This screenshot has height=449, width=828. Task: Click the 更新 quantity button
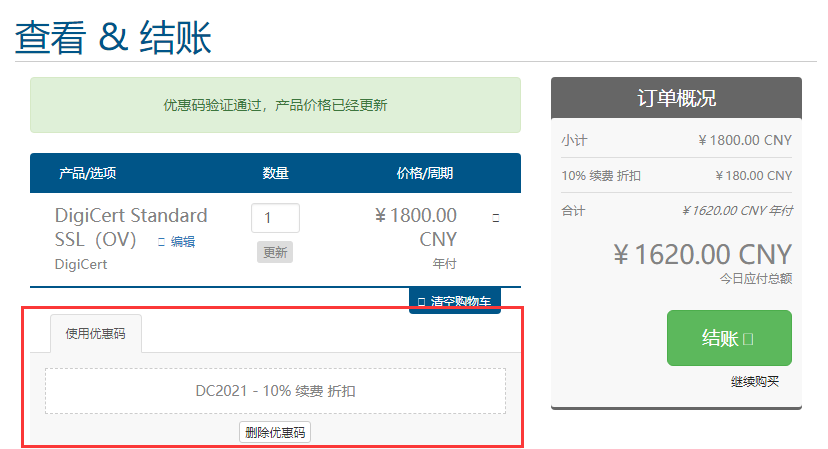pos(275,252)
